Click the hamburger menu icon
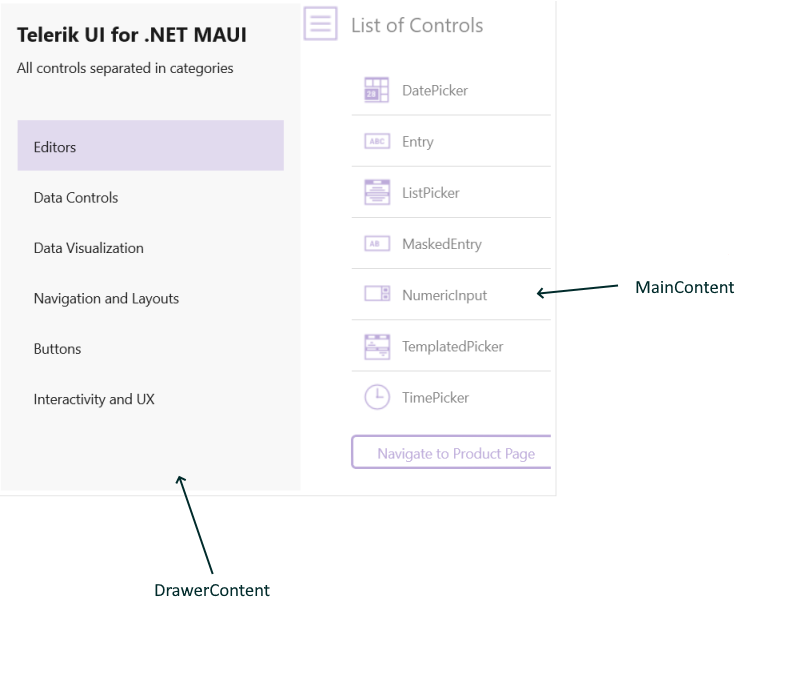Screen dimensions: 800x700 [320, 25]
